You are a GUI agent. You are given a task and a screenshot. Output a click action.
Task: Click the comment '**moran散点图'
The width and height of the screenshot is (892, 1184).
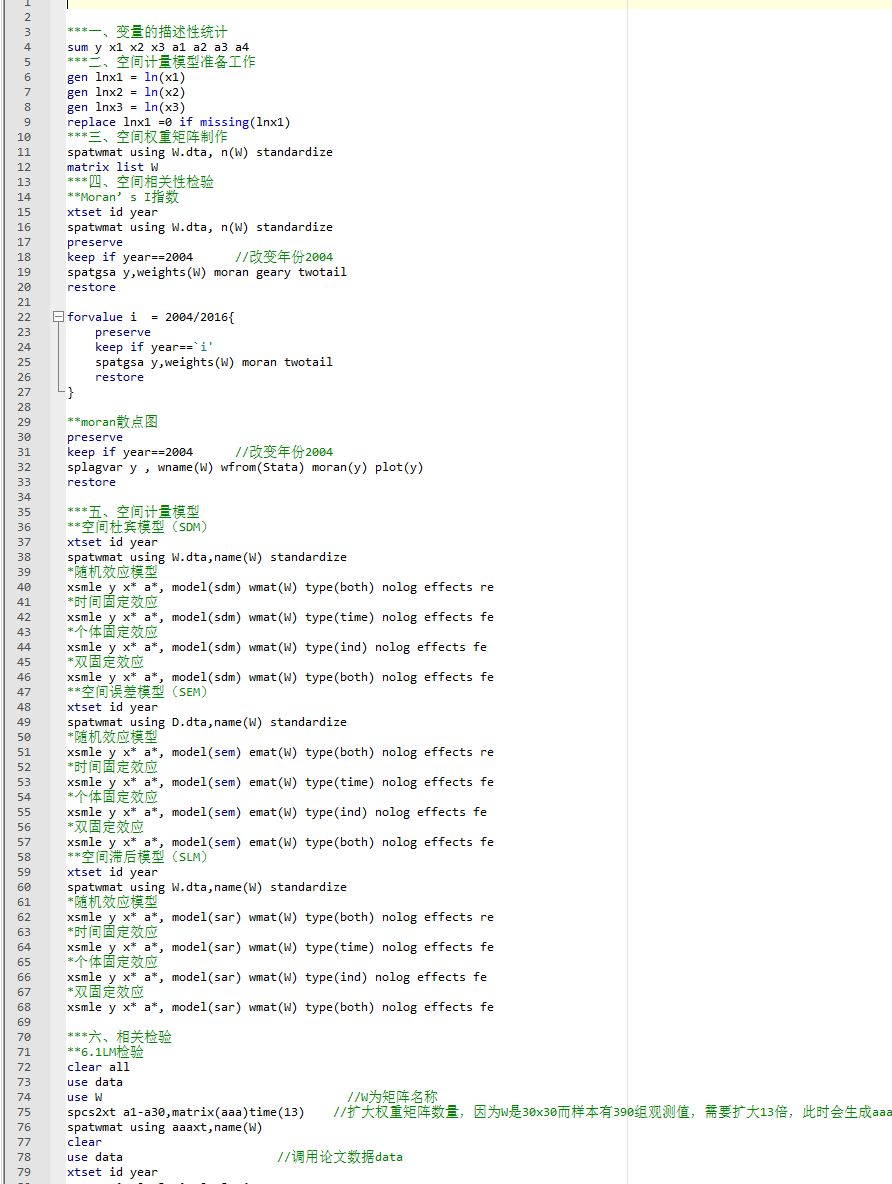click(x=113, y=422)
